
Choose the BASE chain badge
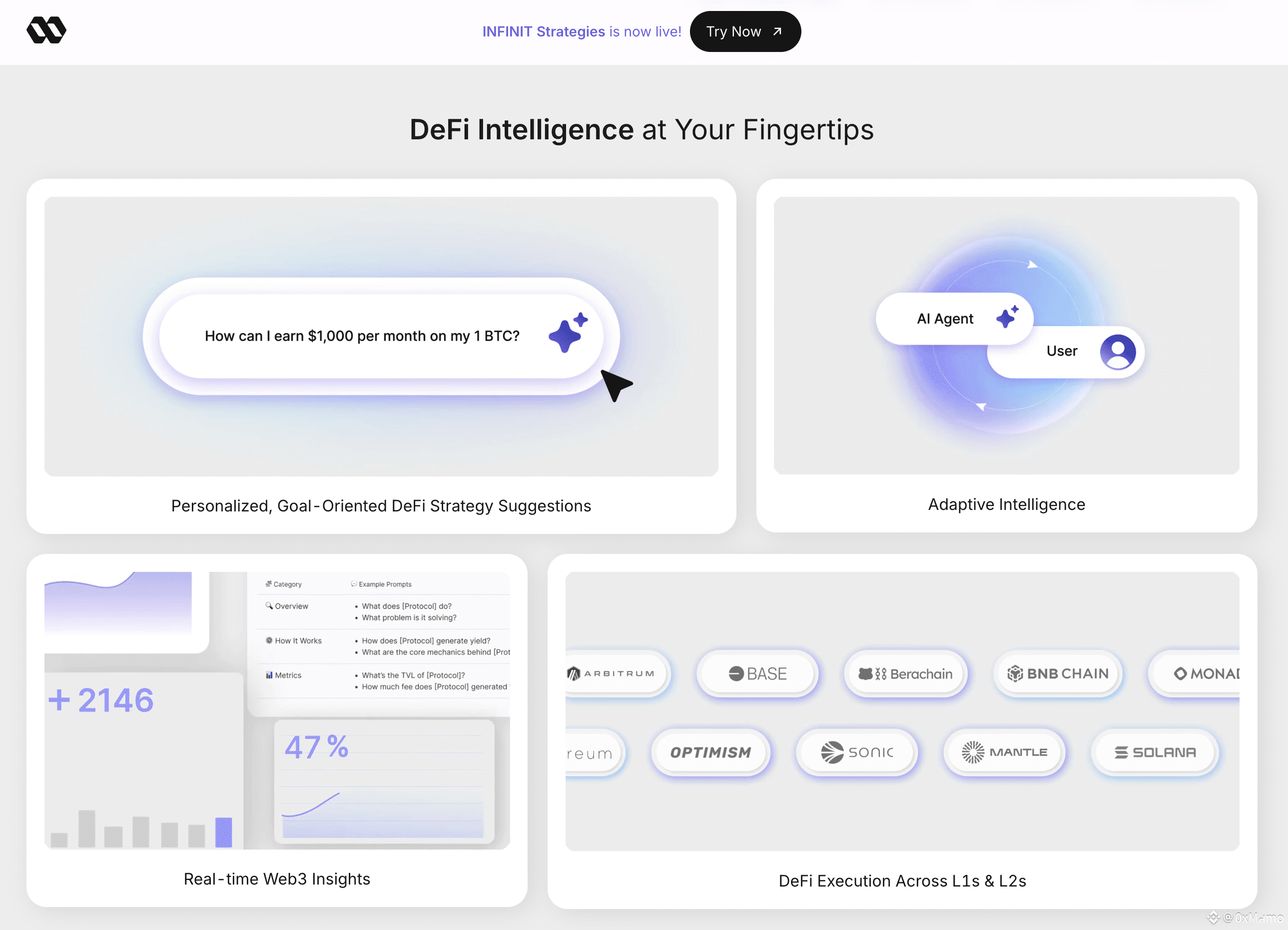[x=757, y=673]
